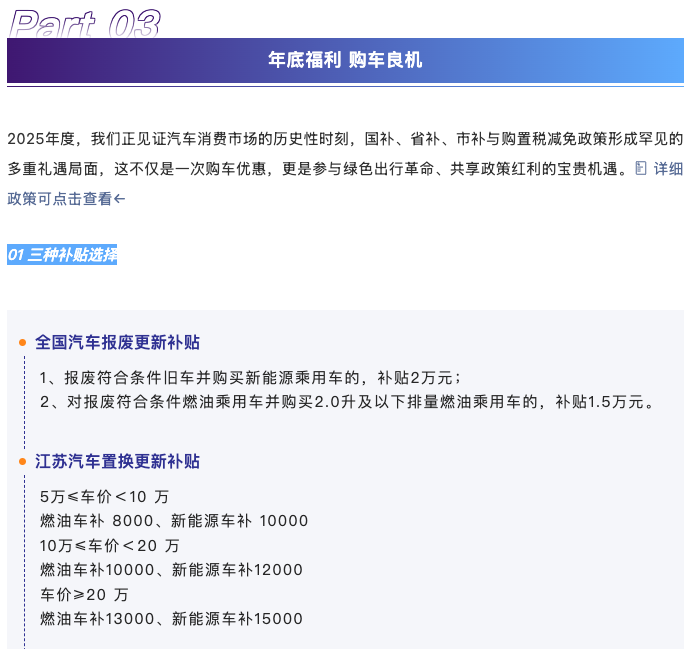Open the 政策可点击查看 policy link

(60, 199)
